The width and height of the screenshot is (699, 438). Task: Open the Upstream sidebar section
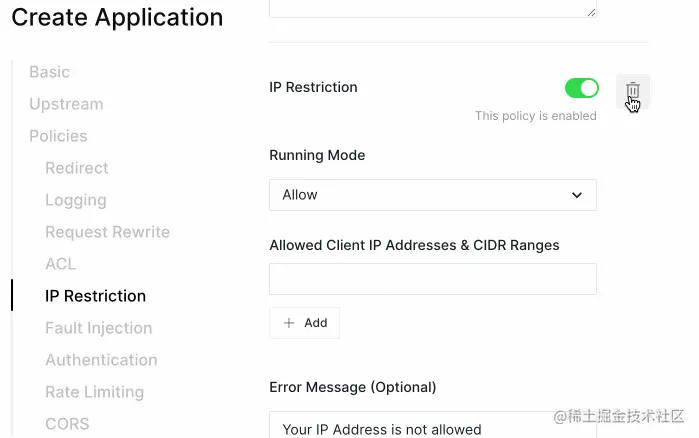tap(66, 104)
